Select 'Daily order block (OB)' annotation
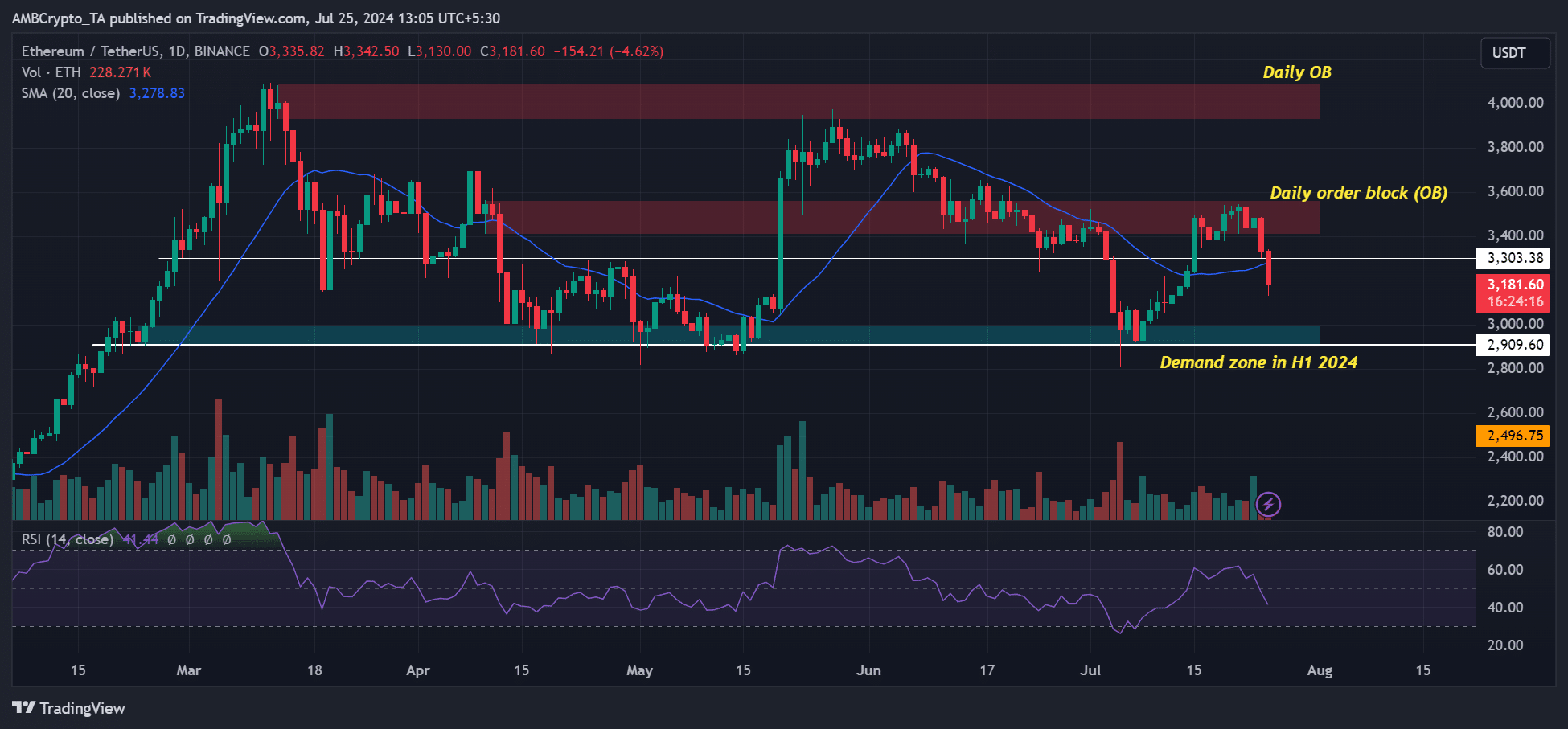 (1359, 193)
